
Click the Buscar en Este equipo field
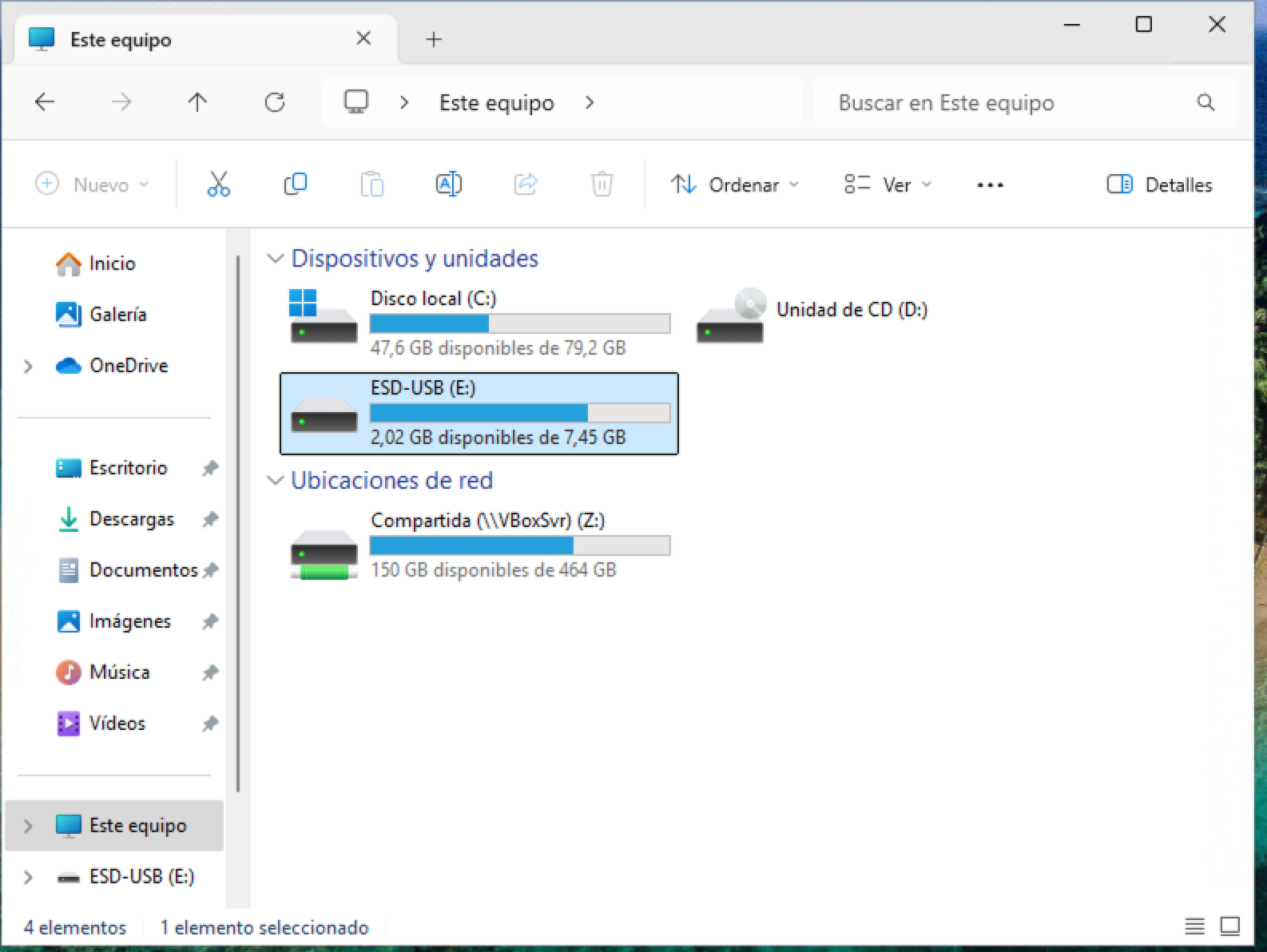point(1026,102)
